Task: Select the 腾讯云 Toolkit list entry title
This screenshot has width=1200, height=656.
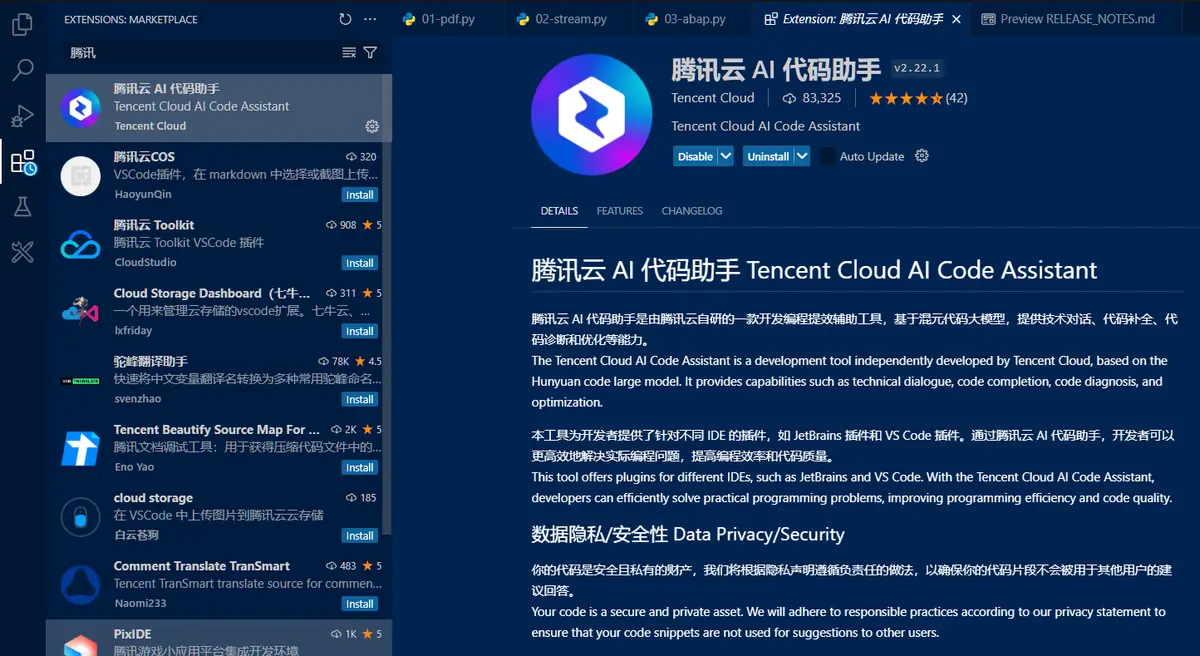Action: [x=154, y=225]
